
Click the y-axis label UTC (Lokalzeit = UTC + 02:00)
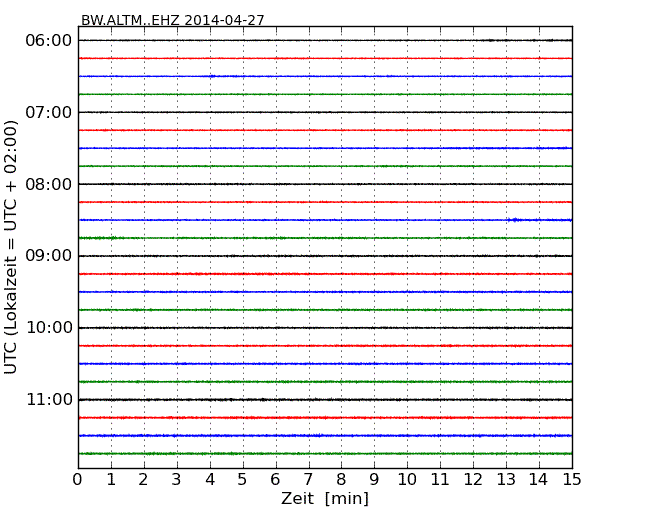[x=11, y=247]
